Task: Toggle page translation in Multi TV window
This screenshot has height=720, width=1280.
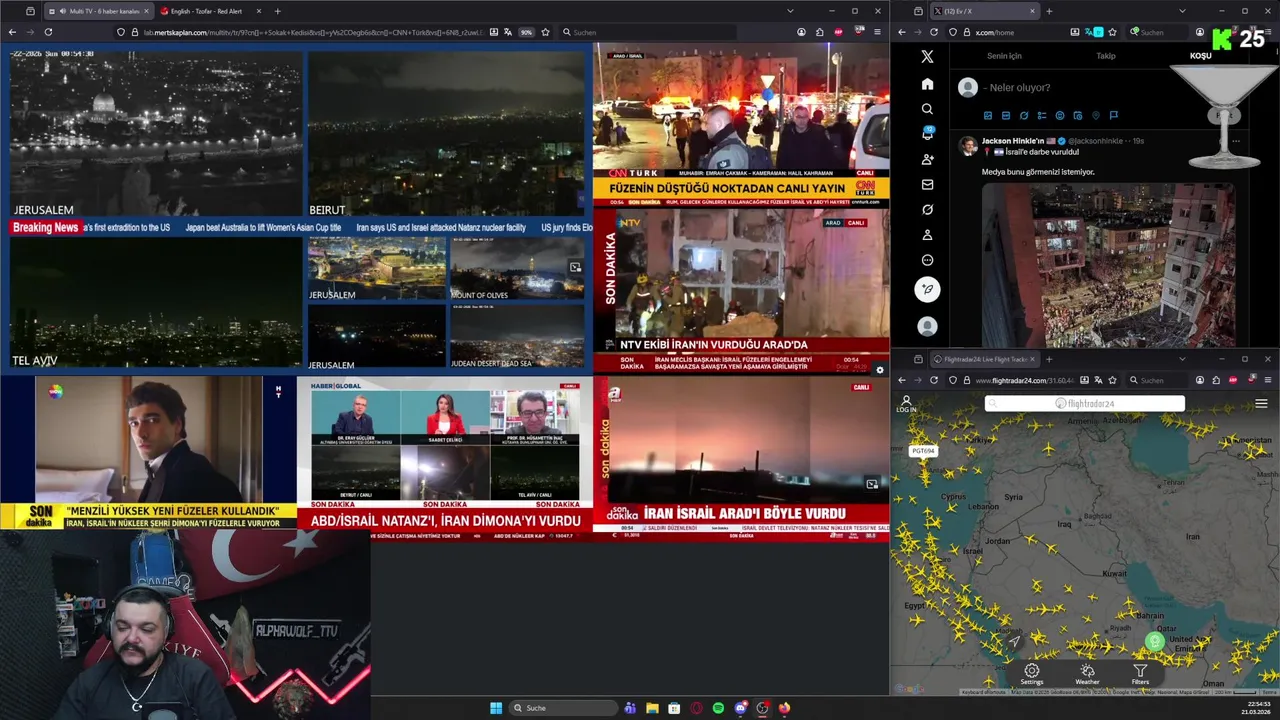Action: (x=509, y=32)
